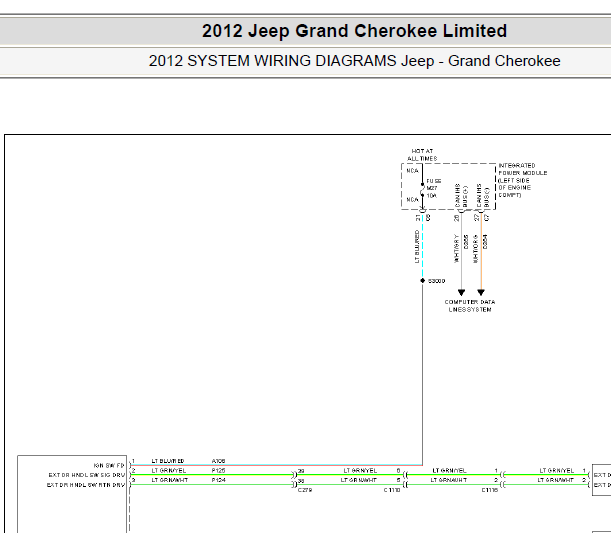The width and height of the screenshot is (611, 533).
Task: Click the 'EXT DR HNDL SW RTN DRV' label
Action: click(x=86, y=485)
